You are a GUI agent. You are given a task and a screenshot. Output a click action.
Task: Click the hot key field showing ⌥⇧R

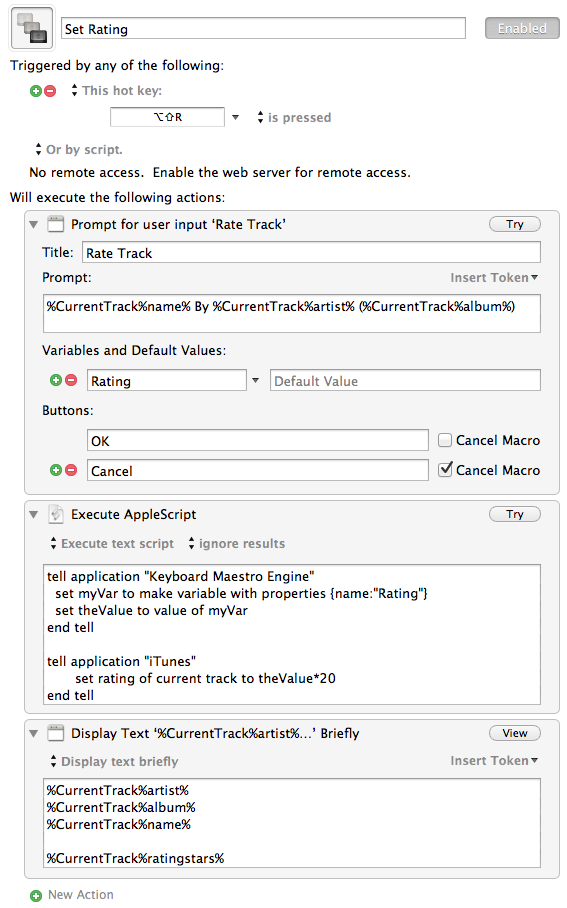[x=167, y=117]
